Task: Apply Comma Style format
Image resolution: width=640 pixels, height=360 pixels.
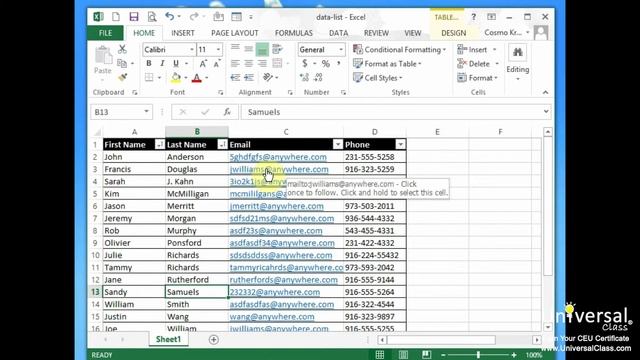Action: click(x=338, y=64)
